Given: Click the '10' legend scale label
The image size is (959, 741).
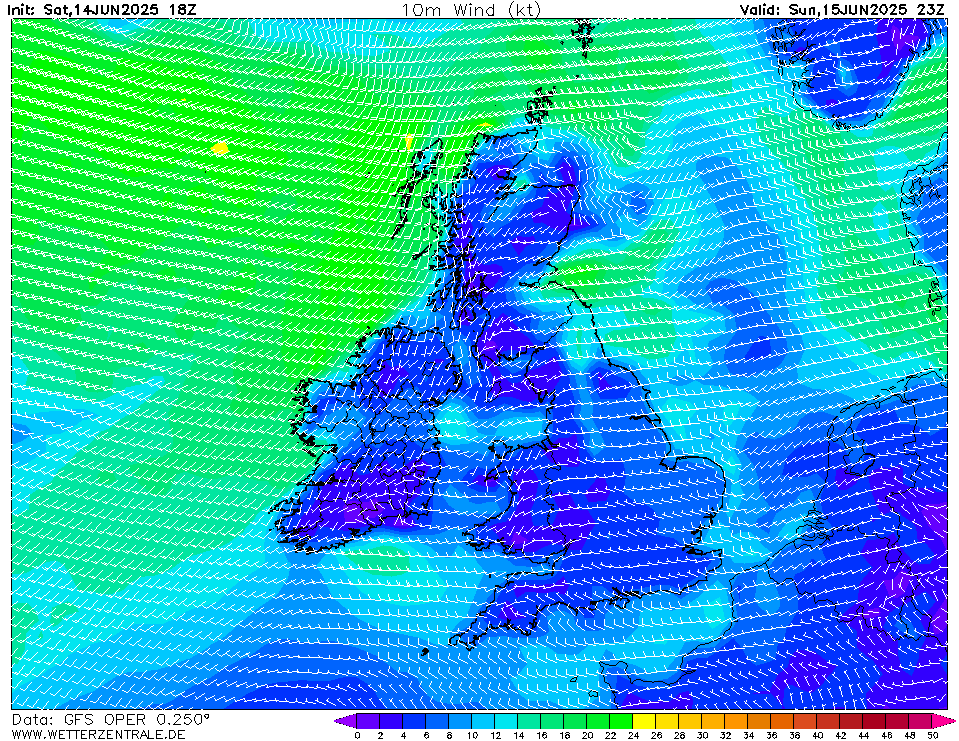Looking at the screenshot, I should [x=472, y=735].
